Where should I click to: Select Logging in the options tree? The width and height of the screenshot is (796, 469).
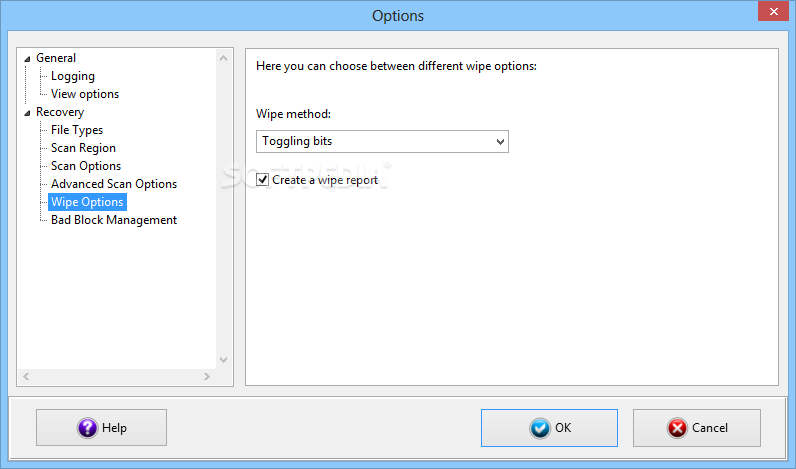[x=73, y=76]
